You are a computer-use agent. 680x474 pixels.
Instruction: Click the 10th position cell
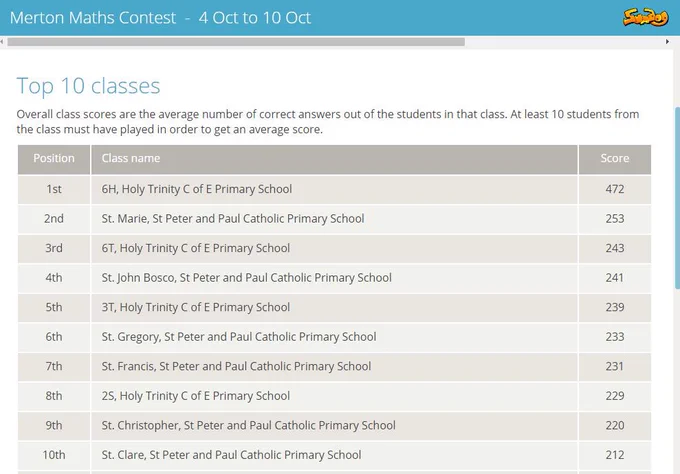click(x=54, y=455)
